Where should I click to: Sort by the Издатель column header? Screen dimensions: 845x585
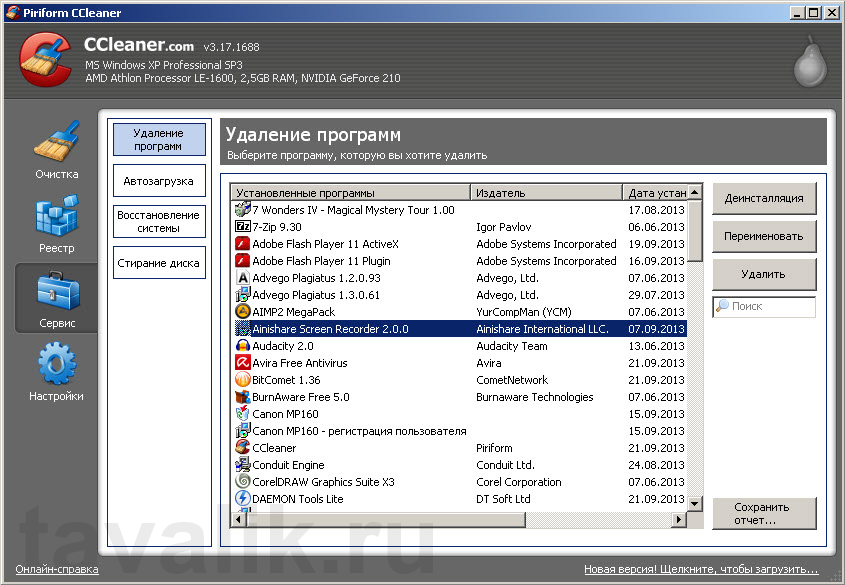[546, 192]
